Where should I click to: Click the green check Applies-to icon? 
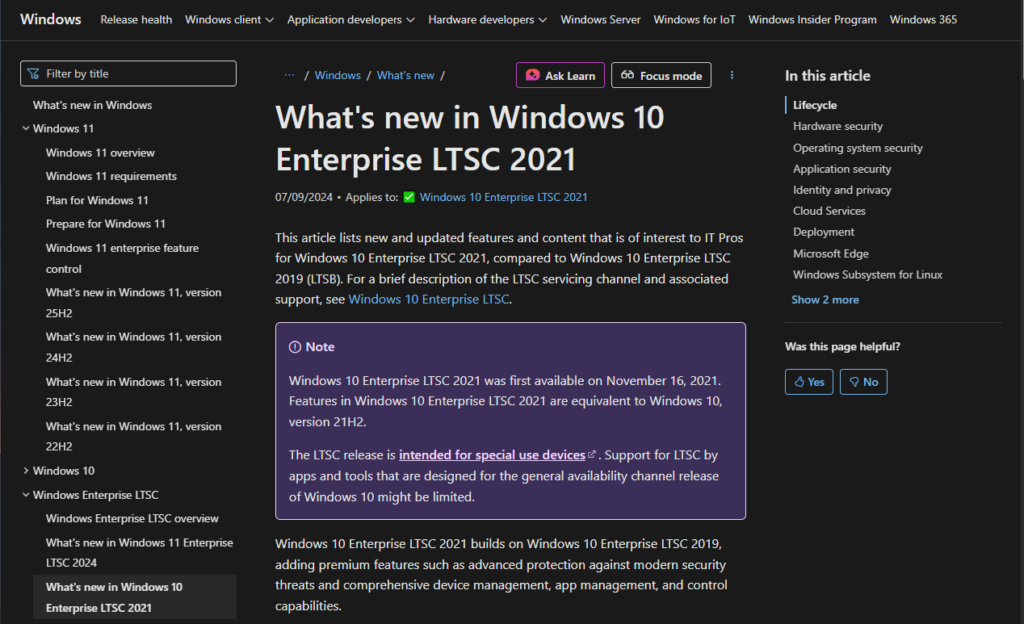(x=408, y=197)
